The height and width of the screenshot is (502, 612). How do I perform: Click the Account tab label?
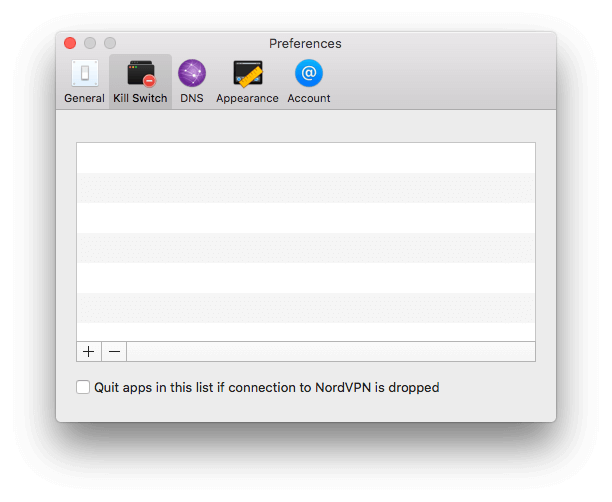pos(309,98)
